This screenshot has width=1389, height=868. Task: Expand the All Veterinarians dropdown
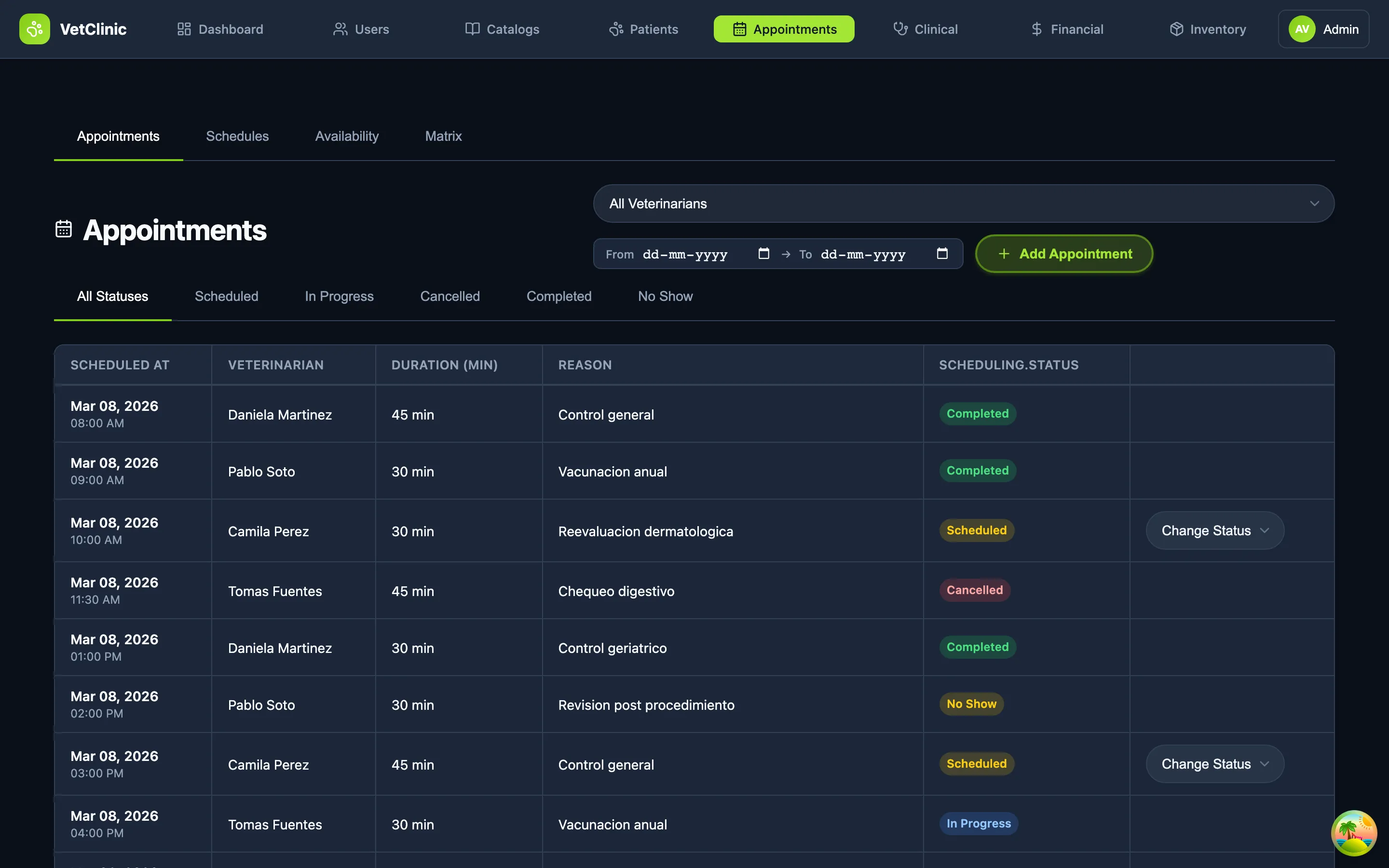click(963, 203)
